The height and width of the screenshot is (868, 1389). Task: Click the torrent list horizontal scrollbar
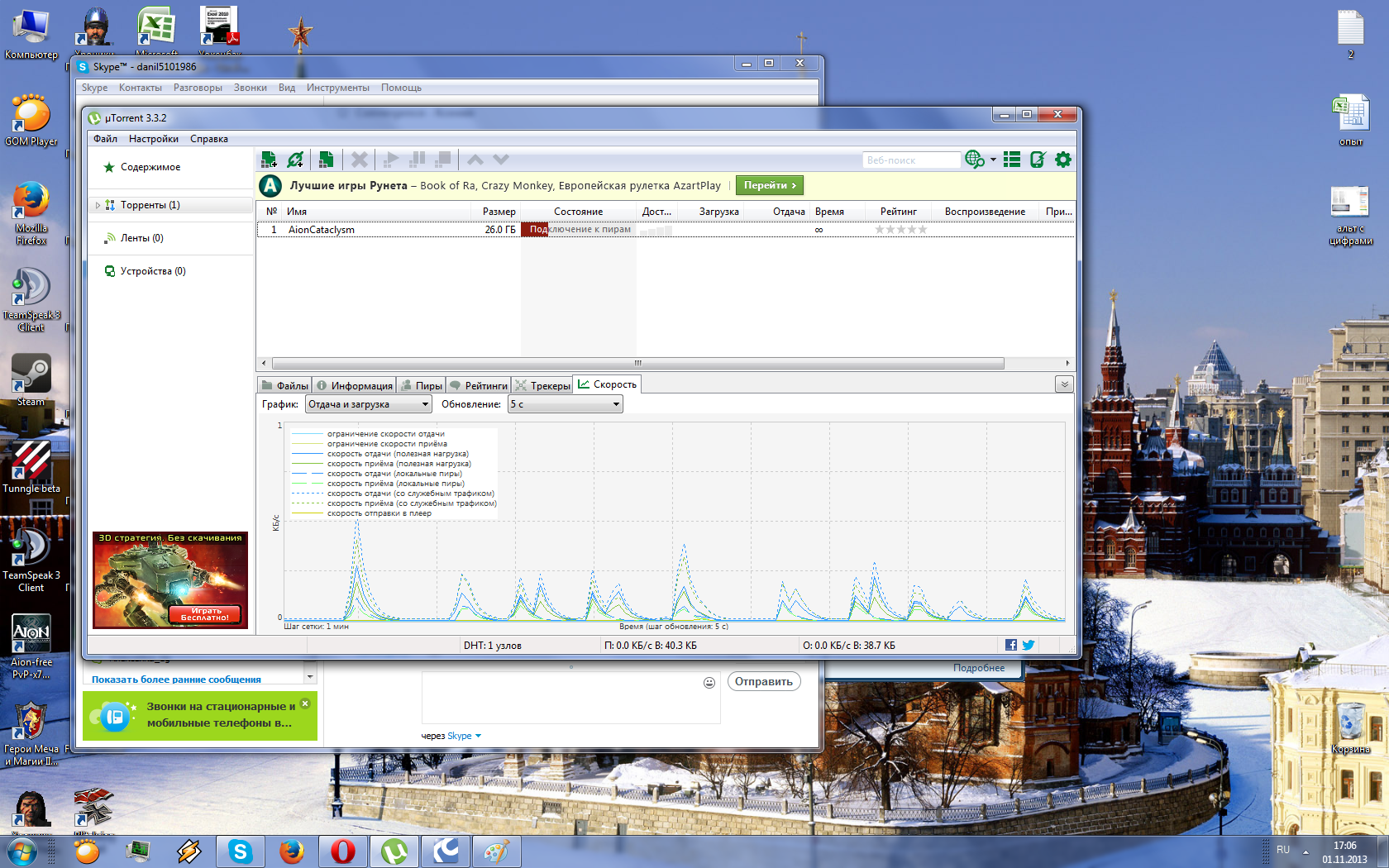(x=637, y=363)
